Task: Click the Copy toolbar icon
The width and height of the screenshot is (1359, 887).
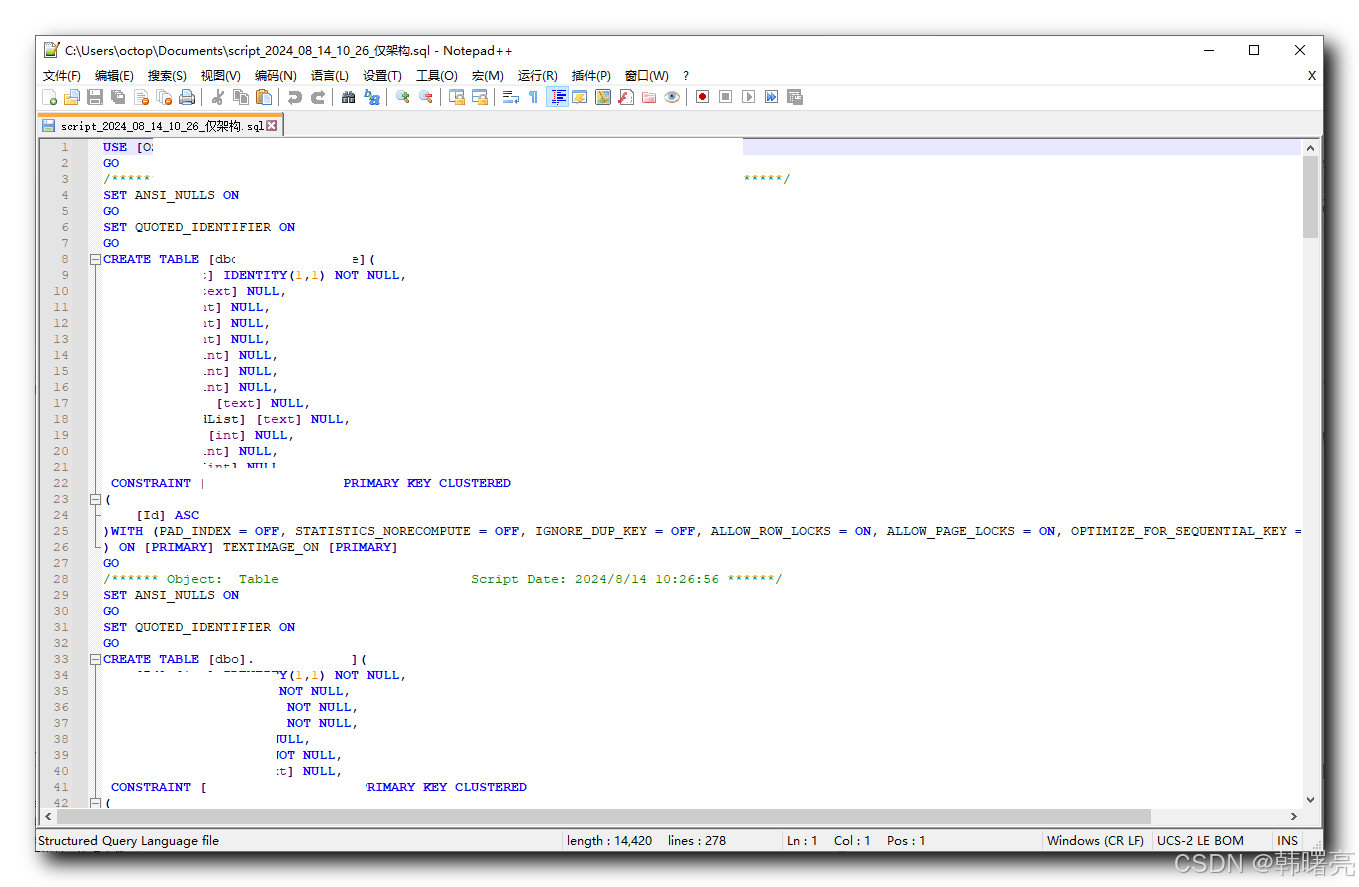Action: click(240, 97)
